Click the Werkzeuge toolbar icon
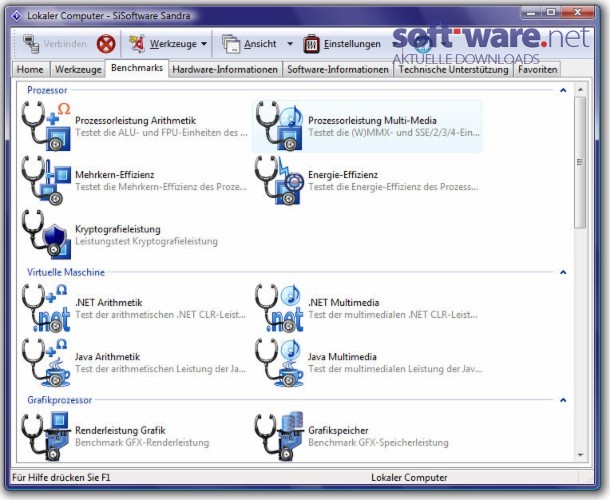 [137, 44]
